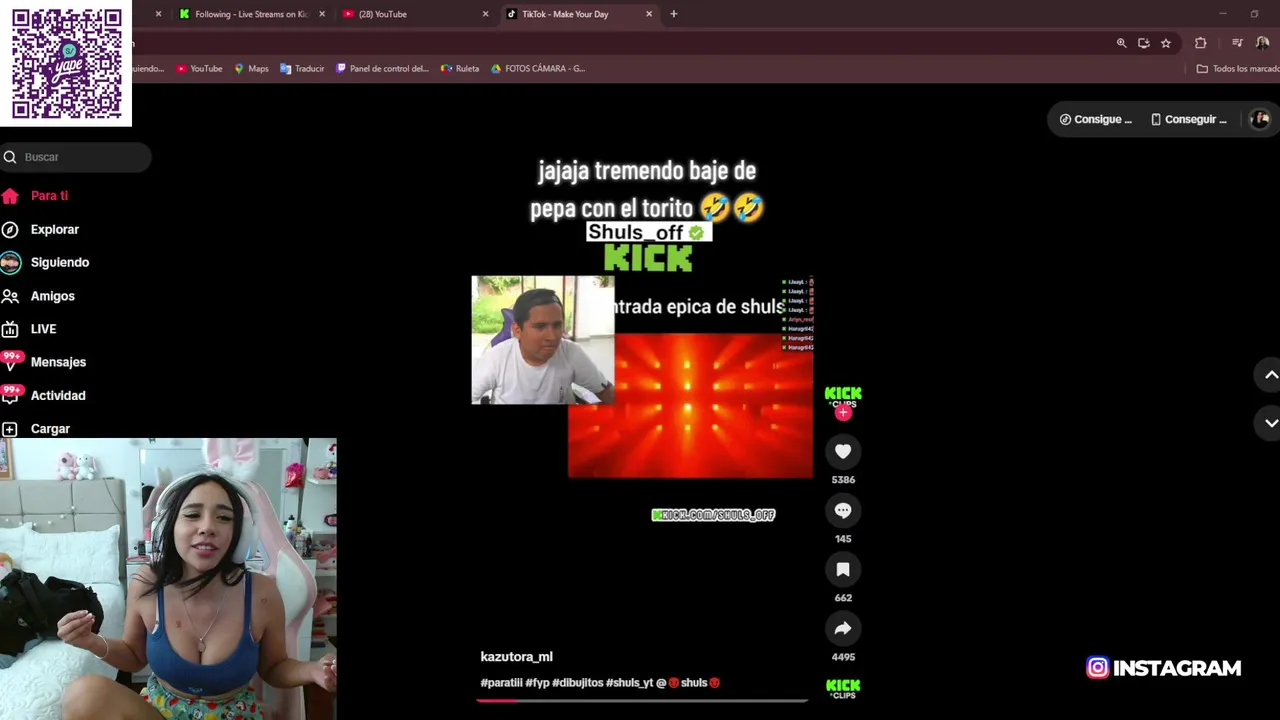The image size is (1280, 720).
Task: Seek the video progress bar
Action: [x=642, y=700]
